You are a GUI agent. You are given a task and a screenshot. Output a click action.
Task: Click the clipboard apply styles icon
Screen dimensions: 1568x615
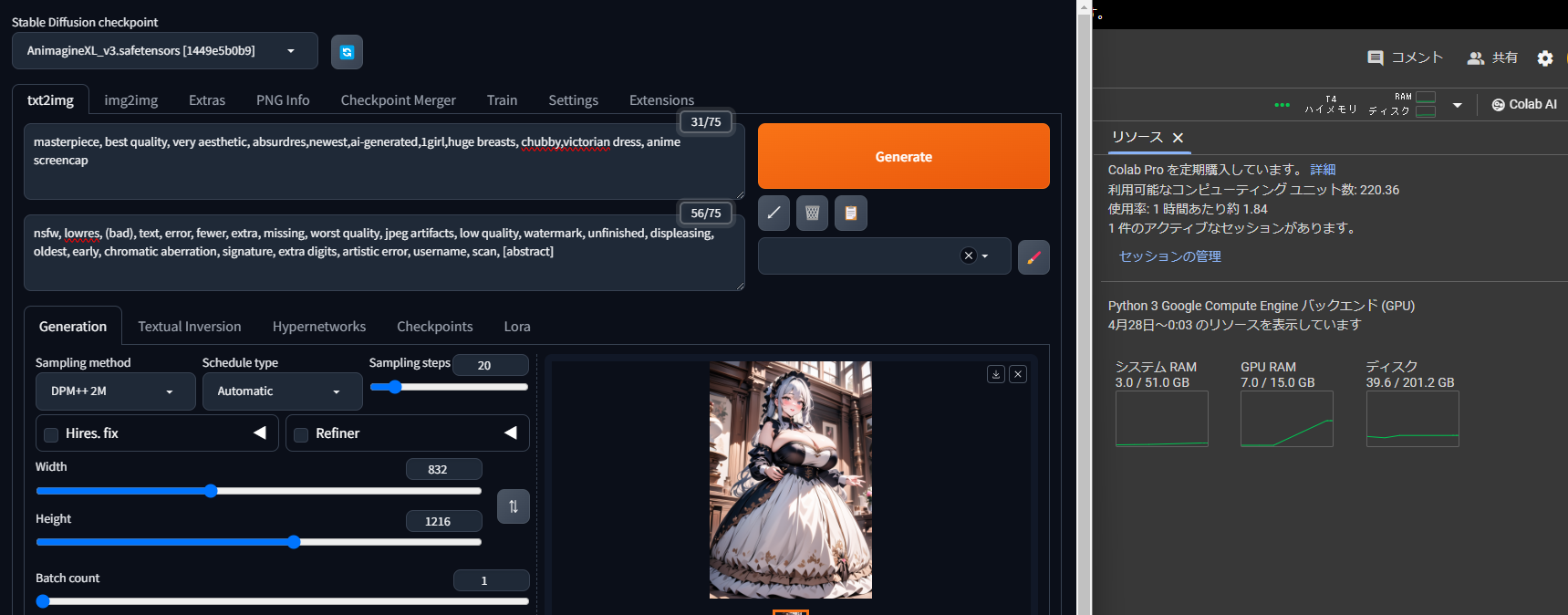coord(850,213)
